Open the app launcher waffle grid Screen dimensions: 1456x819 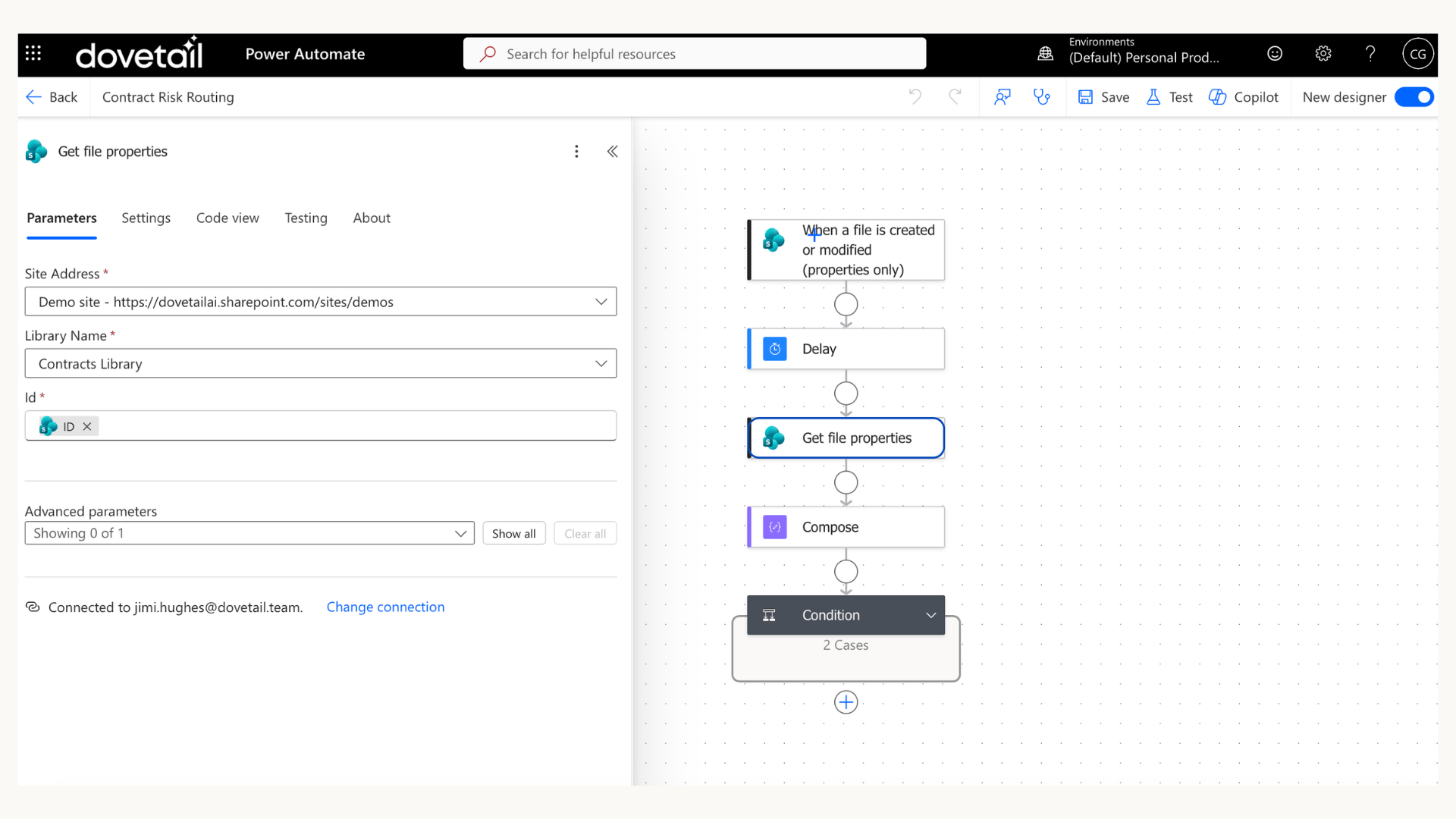[33, 53]
